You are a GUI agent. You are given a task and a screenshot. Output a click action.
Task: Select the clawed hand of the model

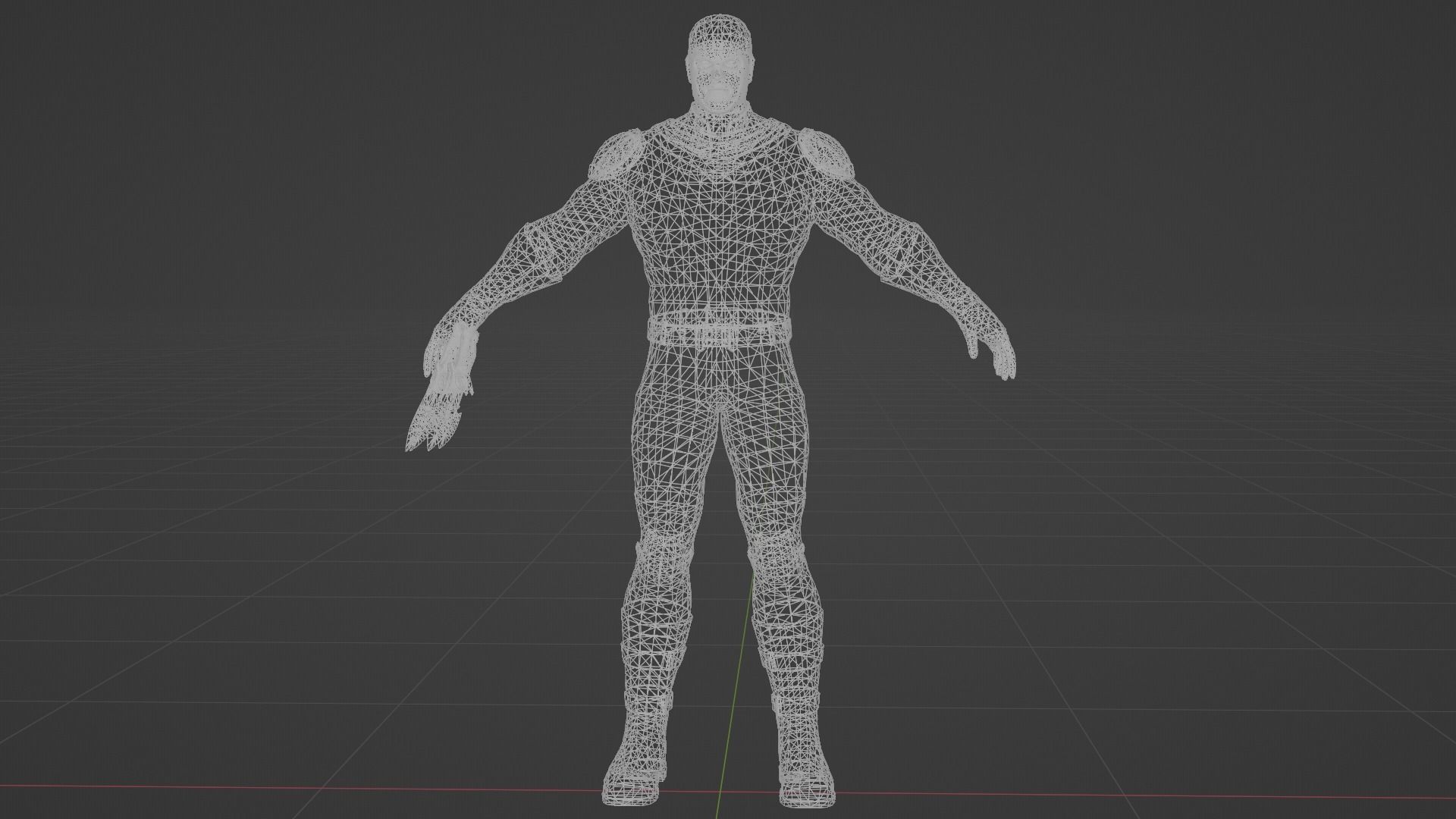(444, 388)
